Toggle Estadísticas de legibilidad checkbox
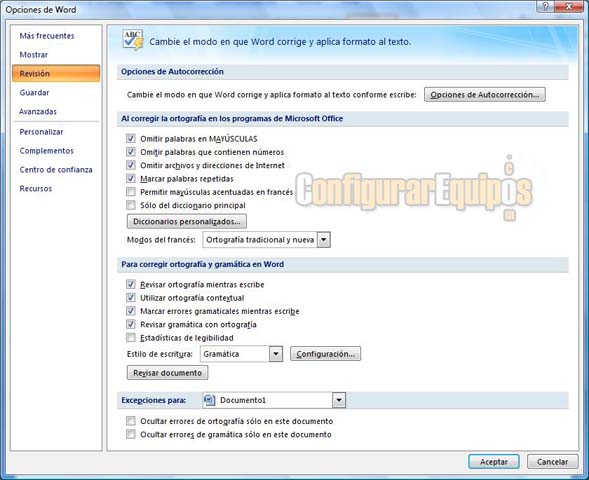 point(131,338)
